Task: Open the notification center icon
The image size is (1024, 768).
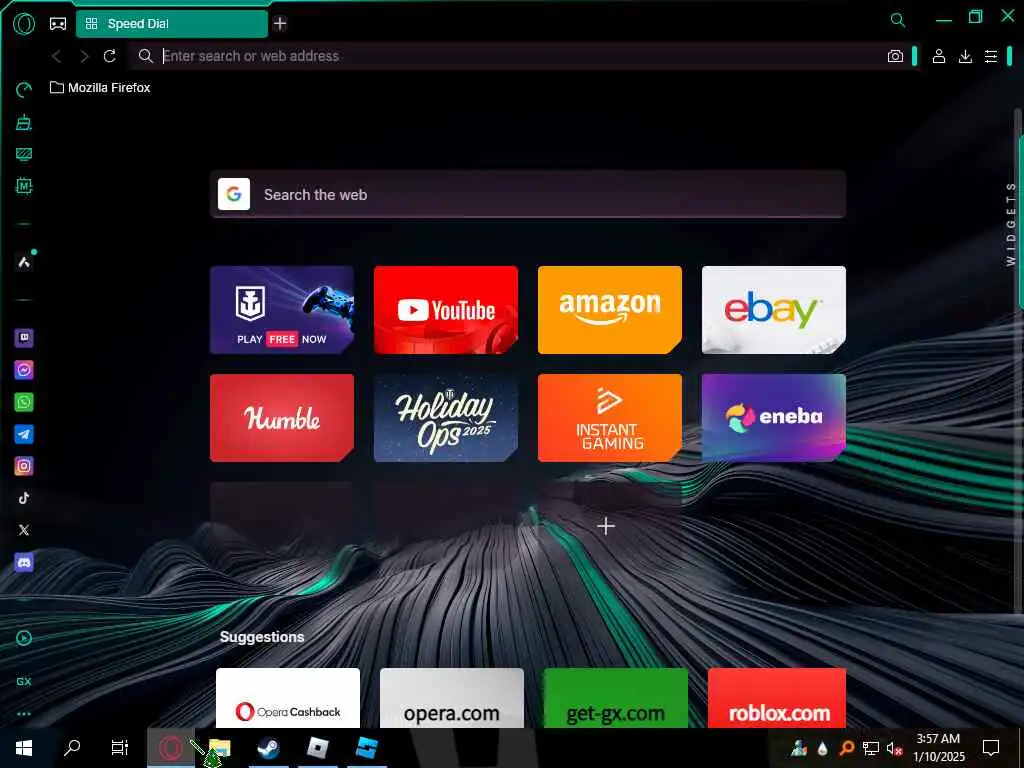Action: coord(991,748)
